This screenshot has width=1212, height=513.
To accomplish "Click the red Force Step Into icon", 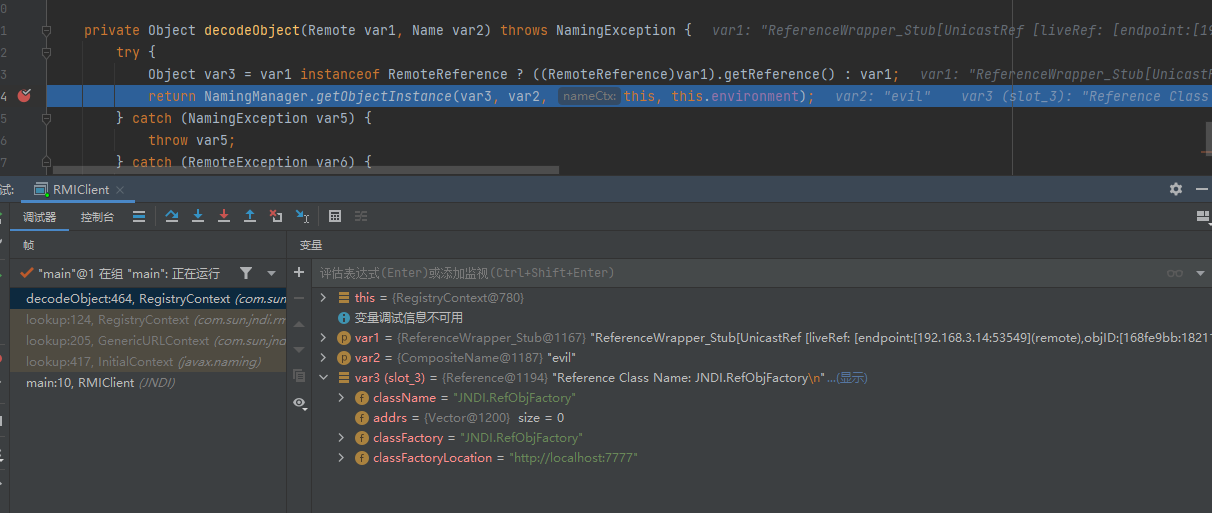I will click(x=224, y=216).
